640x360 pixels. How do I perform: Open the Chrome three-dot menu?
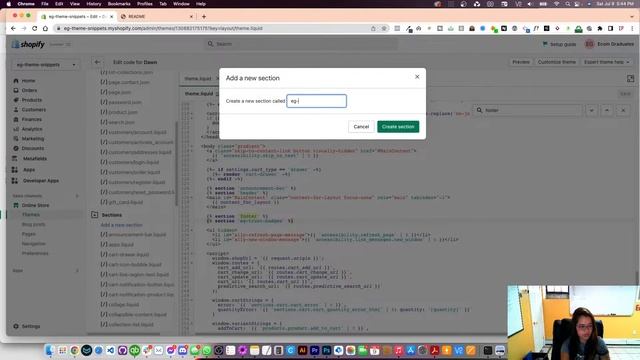[632, 29]
